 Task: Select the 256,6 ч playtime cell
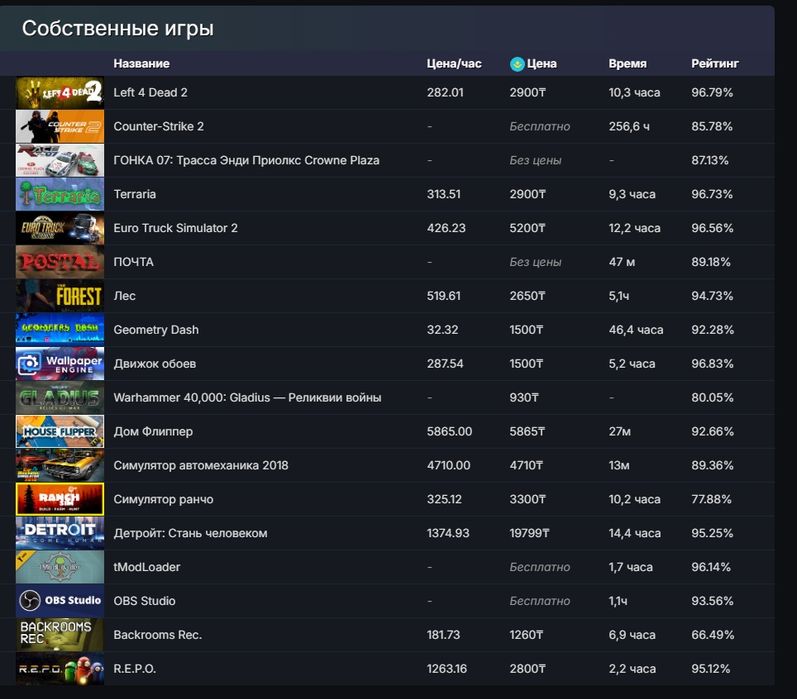coord(629,127)
